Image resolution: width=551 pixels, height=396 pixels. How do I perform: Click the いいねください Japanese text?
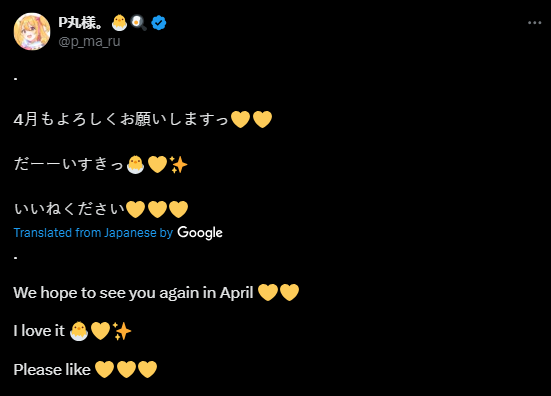pyautogui.click(x=69, y=209)
